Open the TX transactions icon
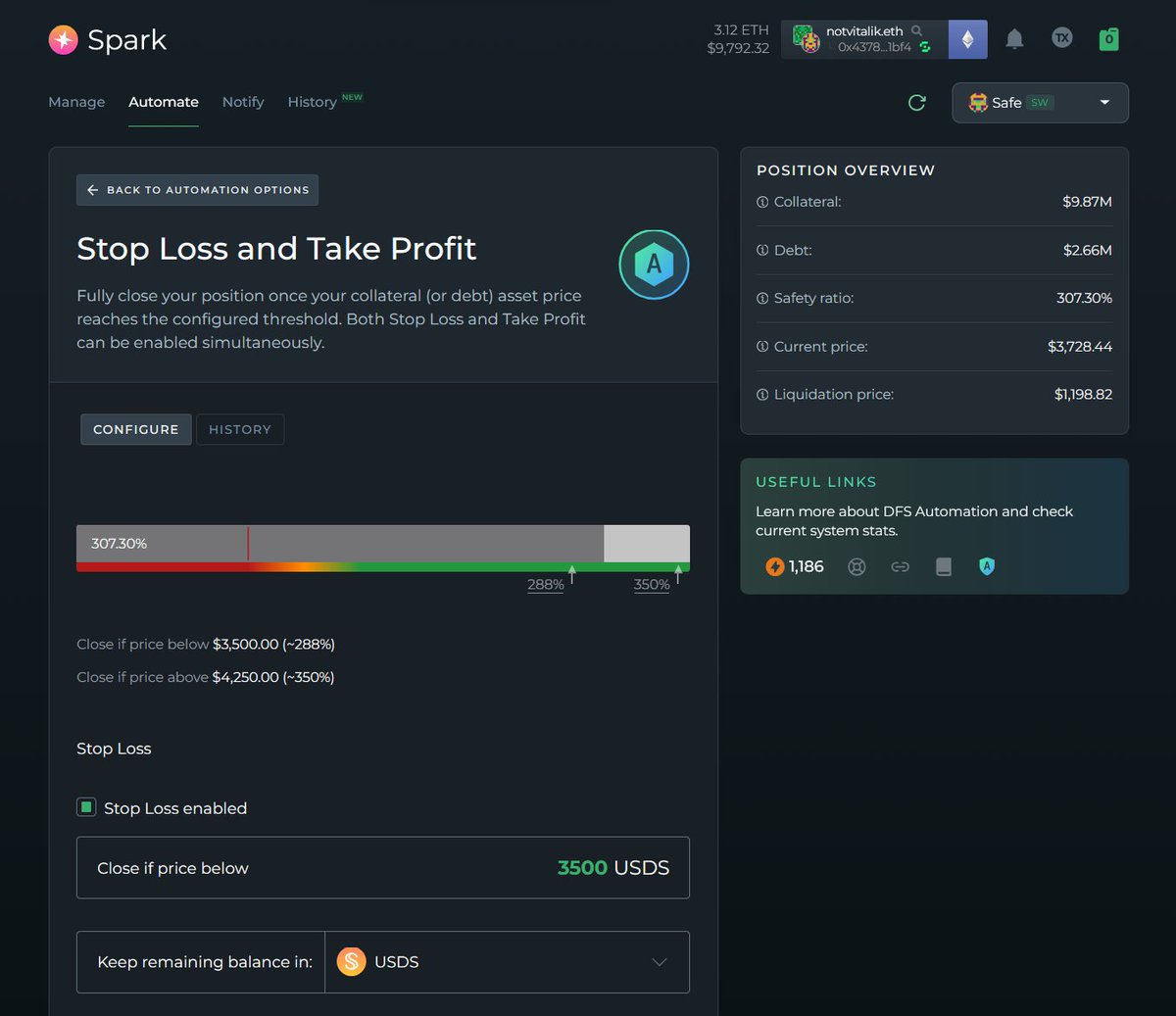The width and height of the screenshot is (1176, 1016). (1061, 38)
